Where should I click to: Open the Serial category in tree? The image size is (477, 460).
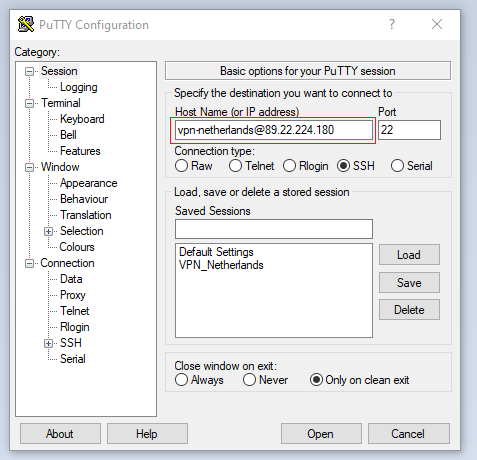point(73,359)
